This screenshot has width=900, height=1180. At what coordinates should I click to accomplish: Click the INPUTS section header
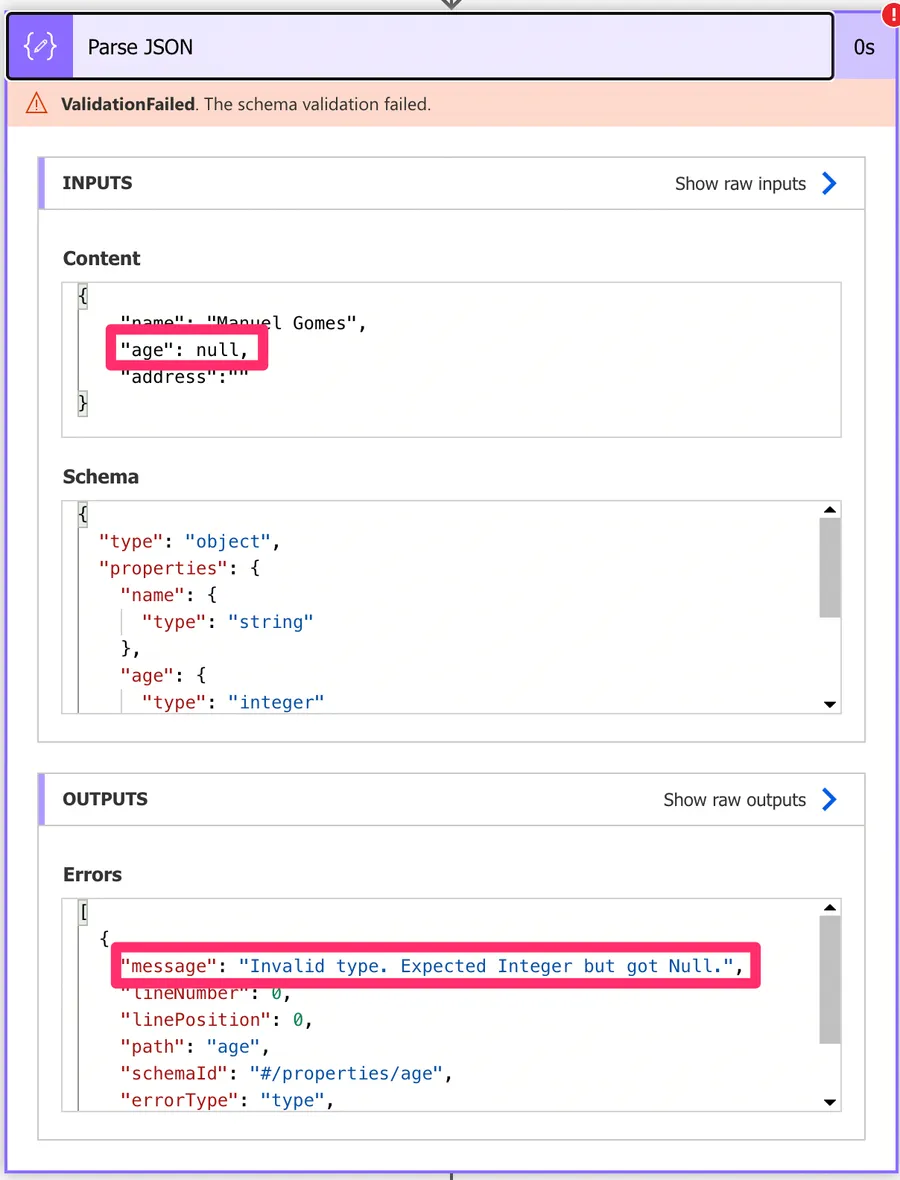pyautogui.click(x=98, y=183)
